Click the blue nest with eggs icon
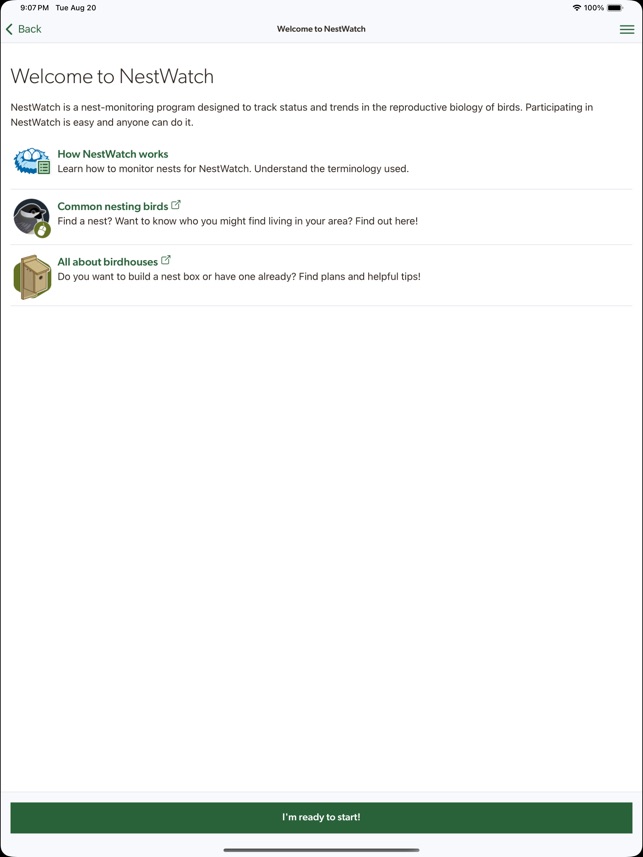Image resolution: width=643 pixels, height=857 pixels. (32, 161)
